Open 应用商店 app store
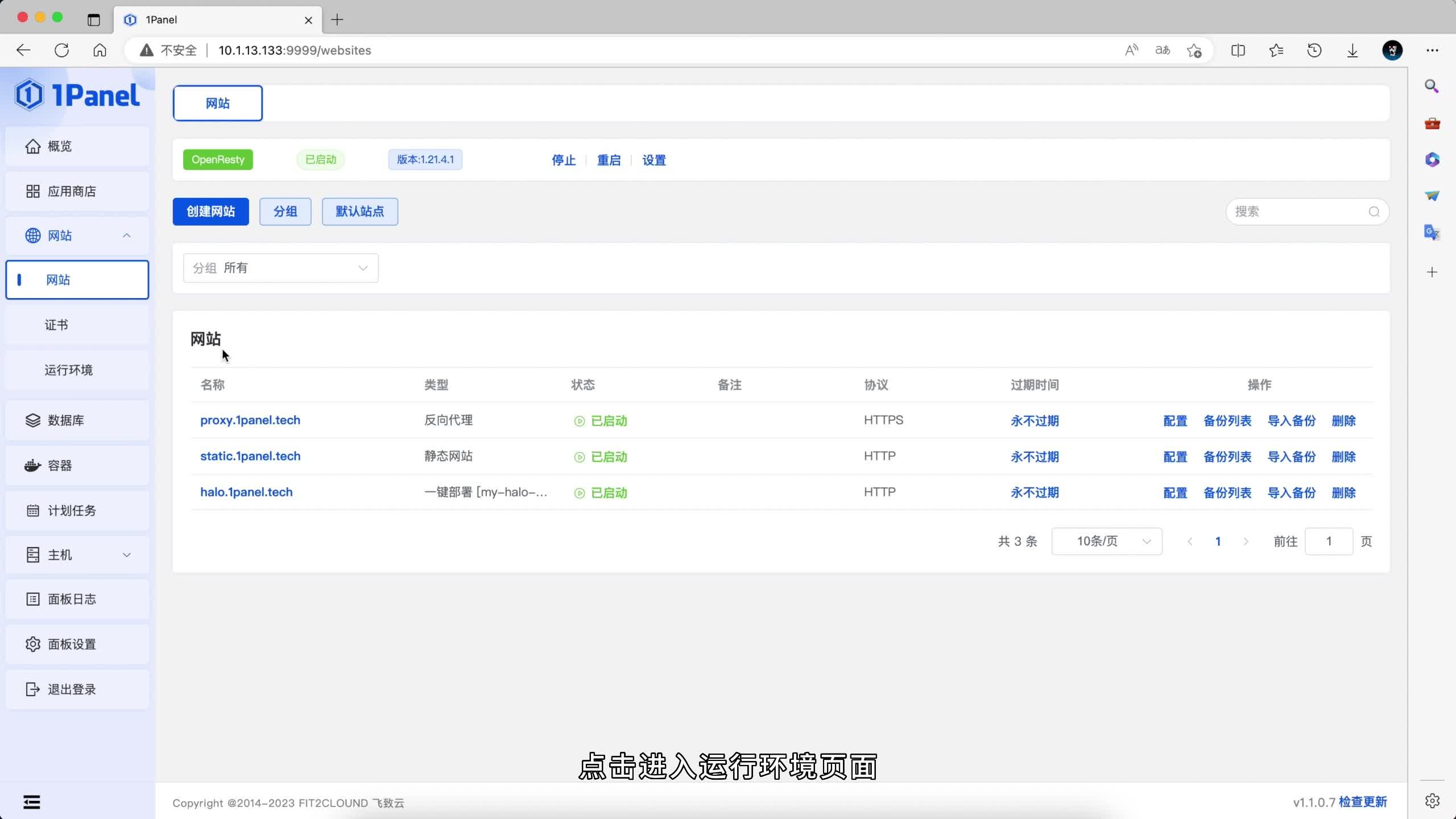The height and width of the screenshot is (819, 1456). click(x=72, y=191)
